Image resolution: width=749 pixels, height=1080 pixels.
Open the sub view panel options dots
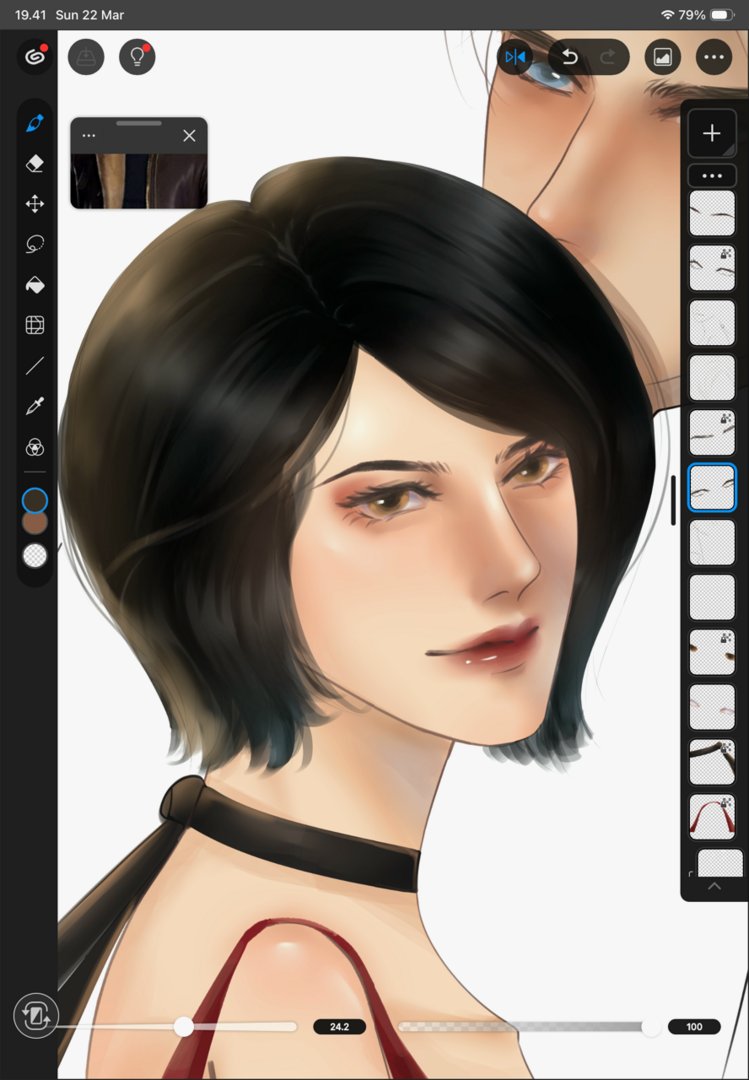tap(89, 136)
